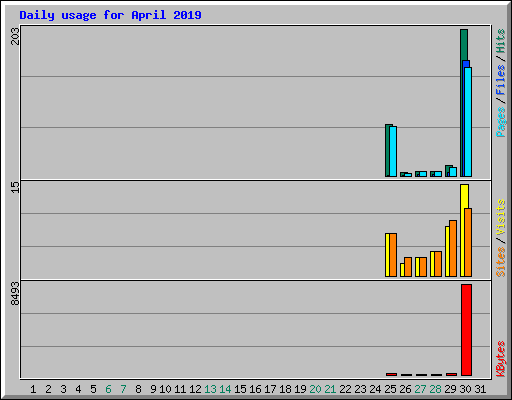This screenshot has height=400, width=512.
Task: Click green weekend day 6 on the axis
Action: (108, 389)
